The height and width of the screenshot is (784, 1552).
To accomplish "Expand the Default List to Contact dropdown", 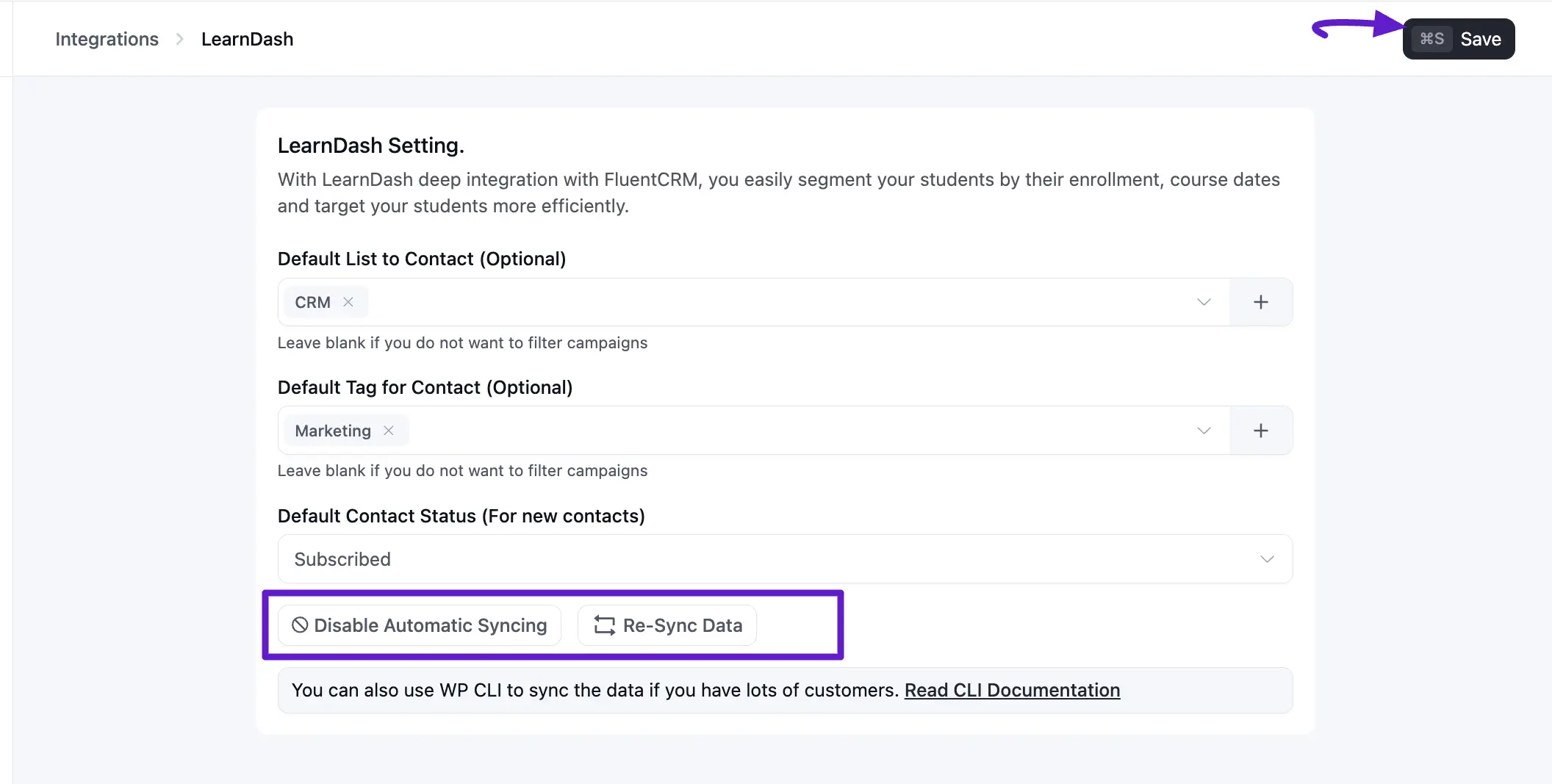I will (1204, 302).
